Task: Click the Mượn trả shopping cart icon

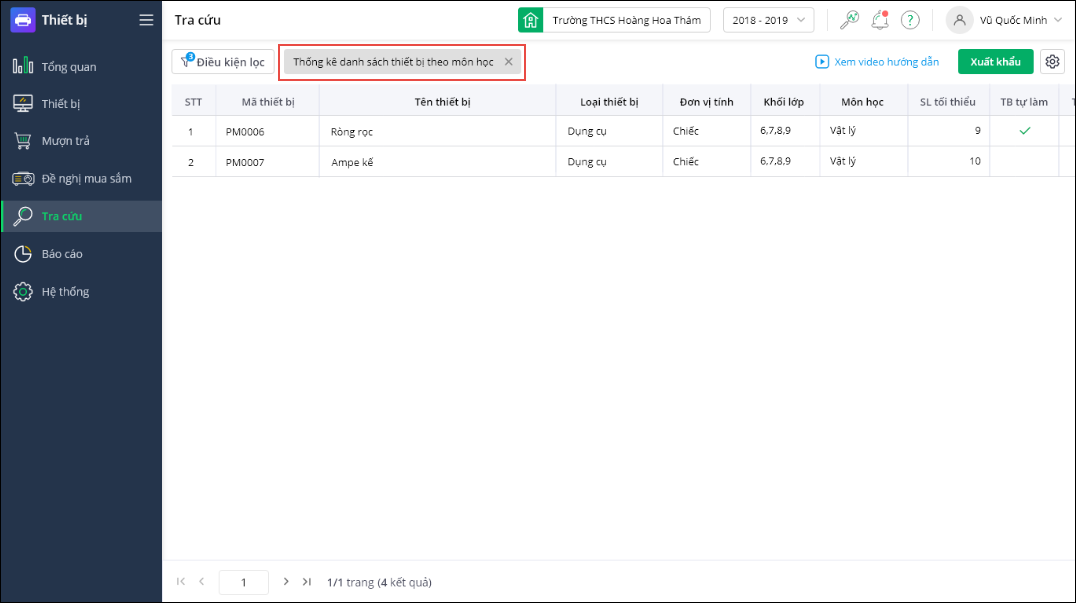Action: pos(23,141)
